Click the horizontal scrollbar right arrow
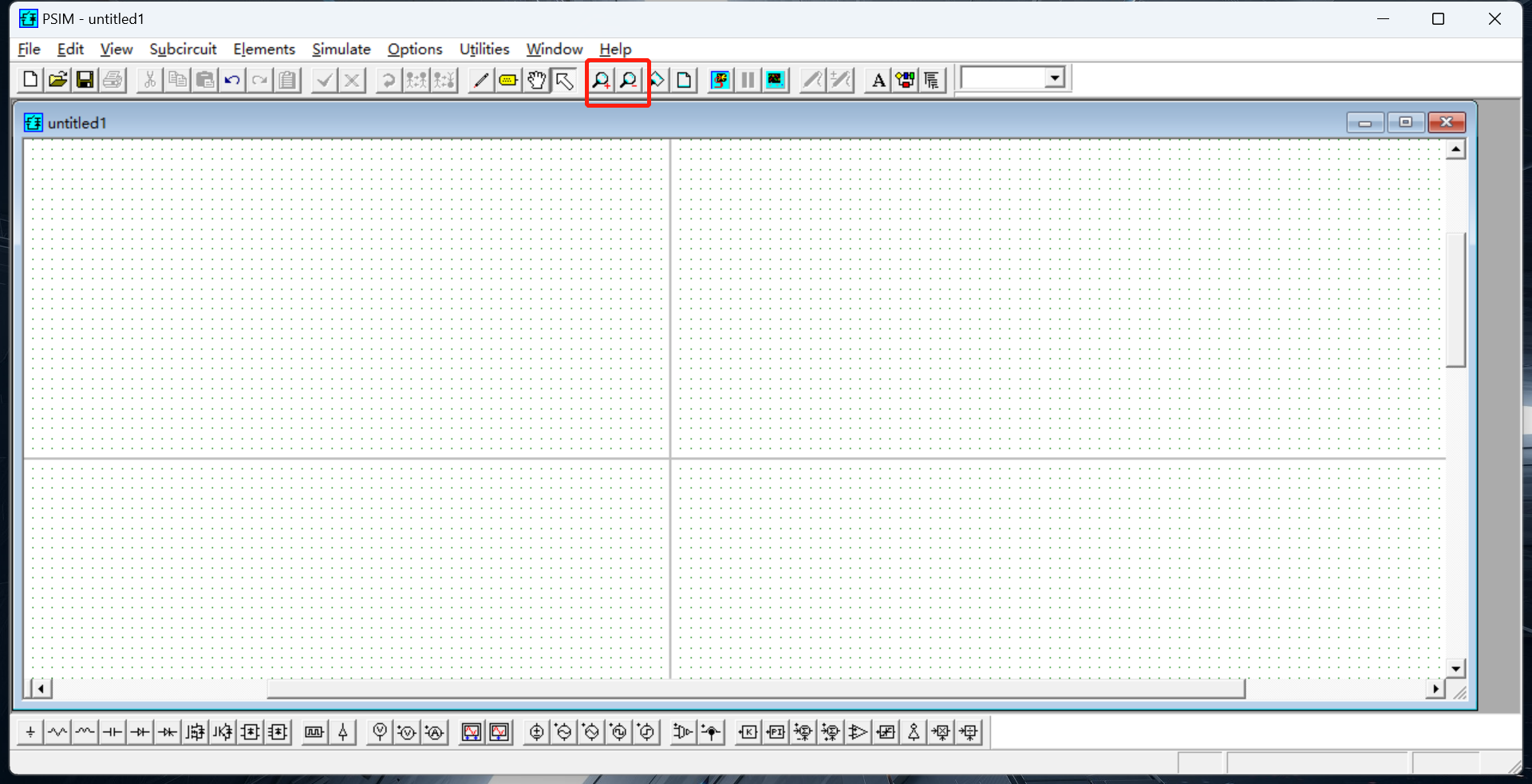Viewport: 1532px width, 784px height. [x=1435, y=688]
